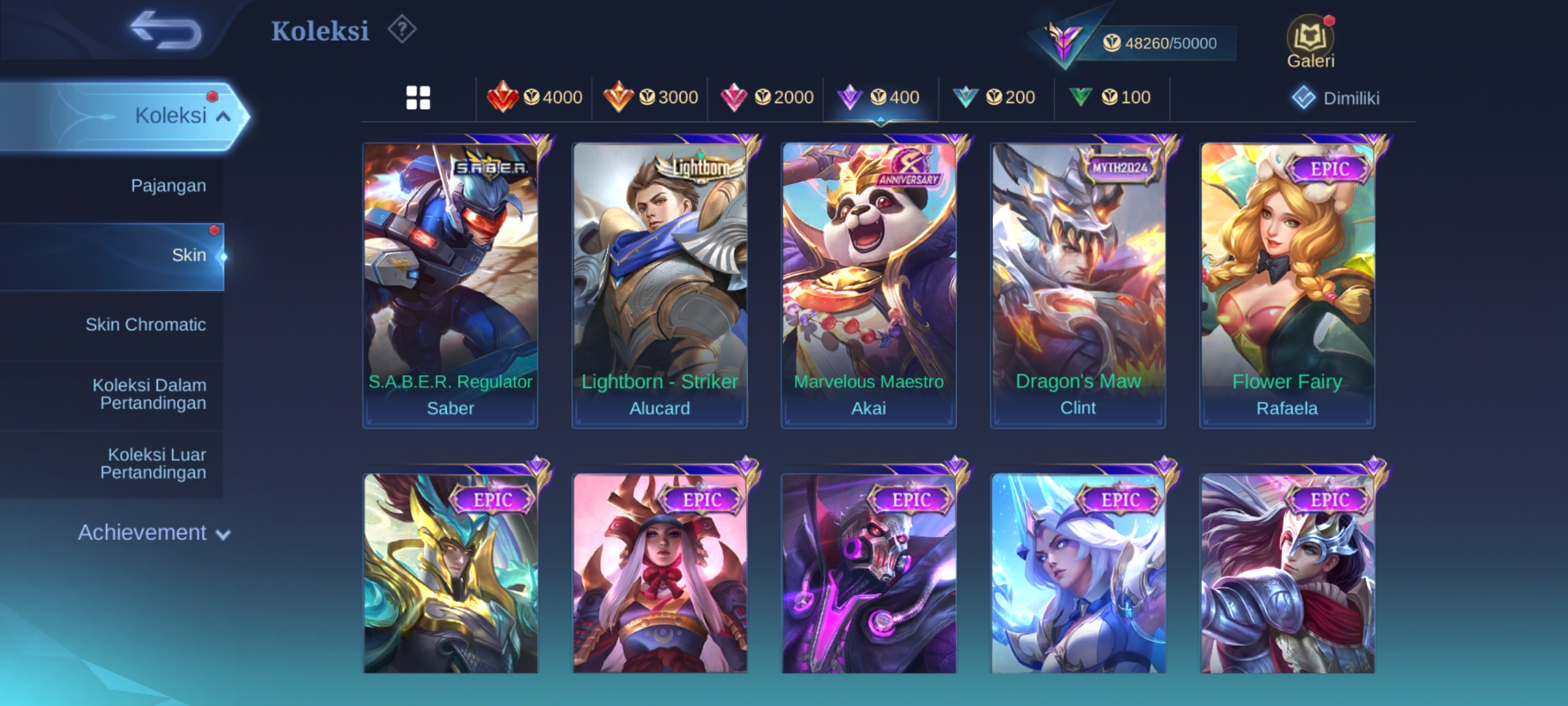The image size is (1568, 706).
Task: Toggle the Dimiliki owned filter
Action: point(1335,98)
